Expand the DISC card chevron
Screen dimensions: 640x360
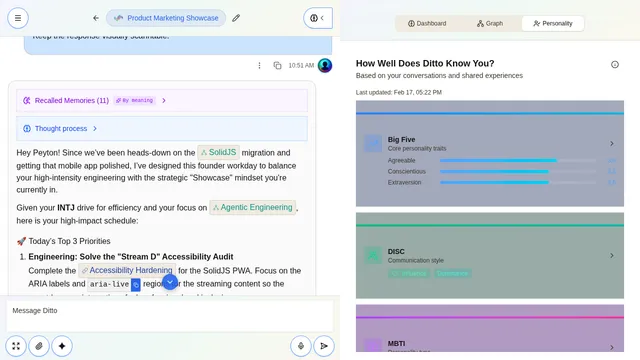pos(611,256)
